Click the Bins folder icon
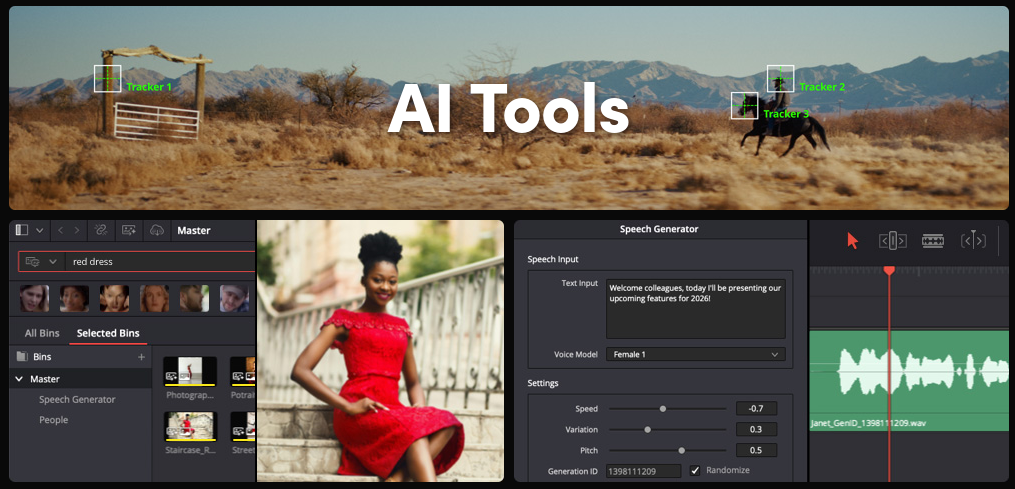 22,357
